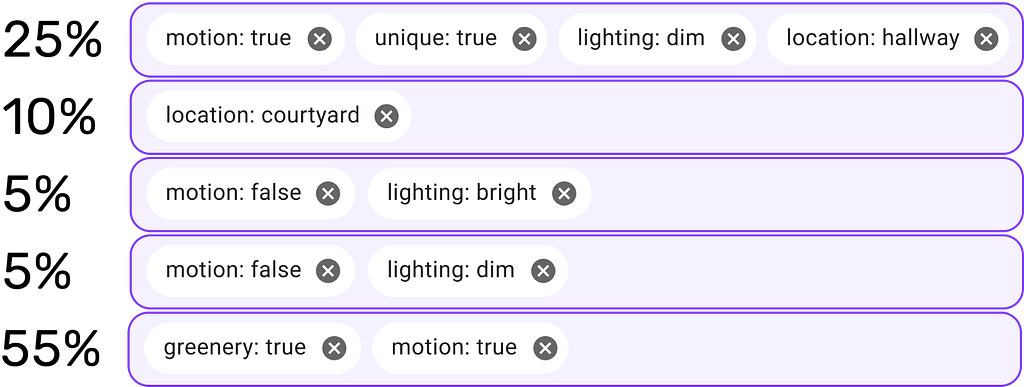Remove the 'lighting: dim' chip in the fourth row
1024x387 pixels.
[x=543, y=271]
